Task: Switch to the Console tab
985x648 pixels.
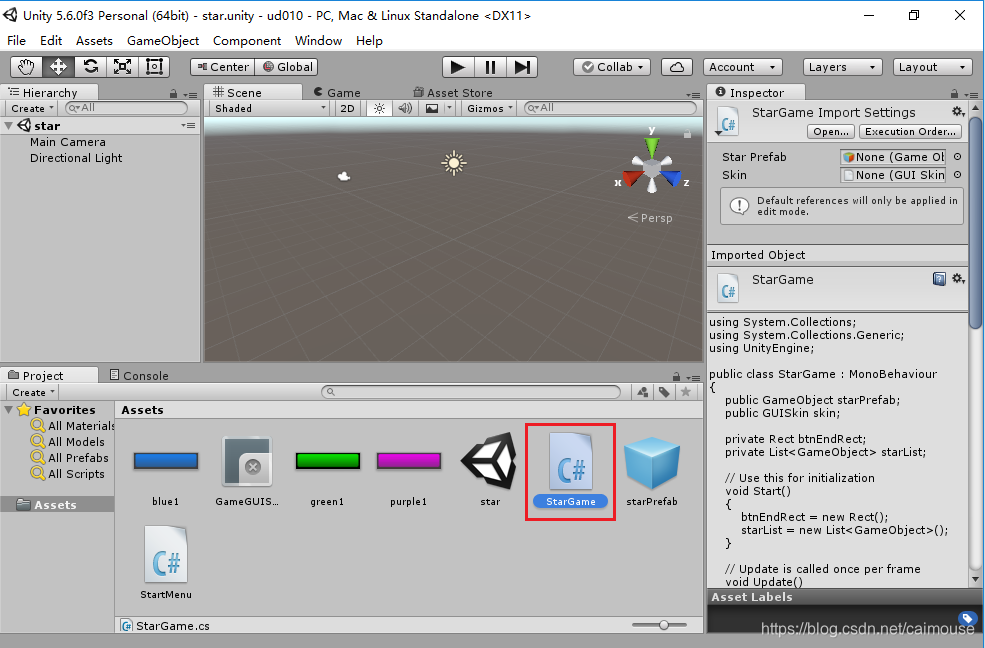Action: pyautogui.click(x=139, y=375)
